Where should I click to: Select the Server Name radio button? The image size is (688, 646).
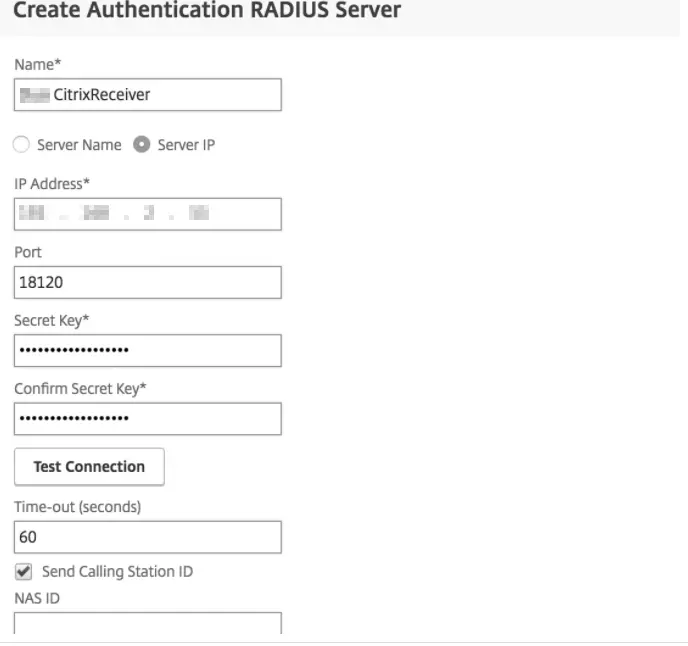click(22, 145)
